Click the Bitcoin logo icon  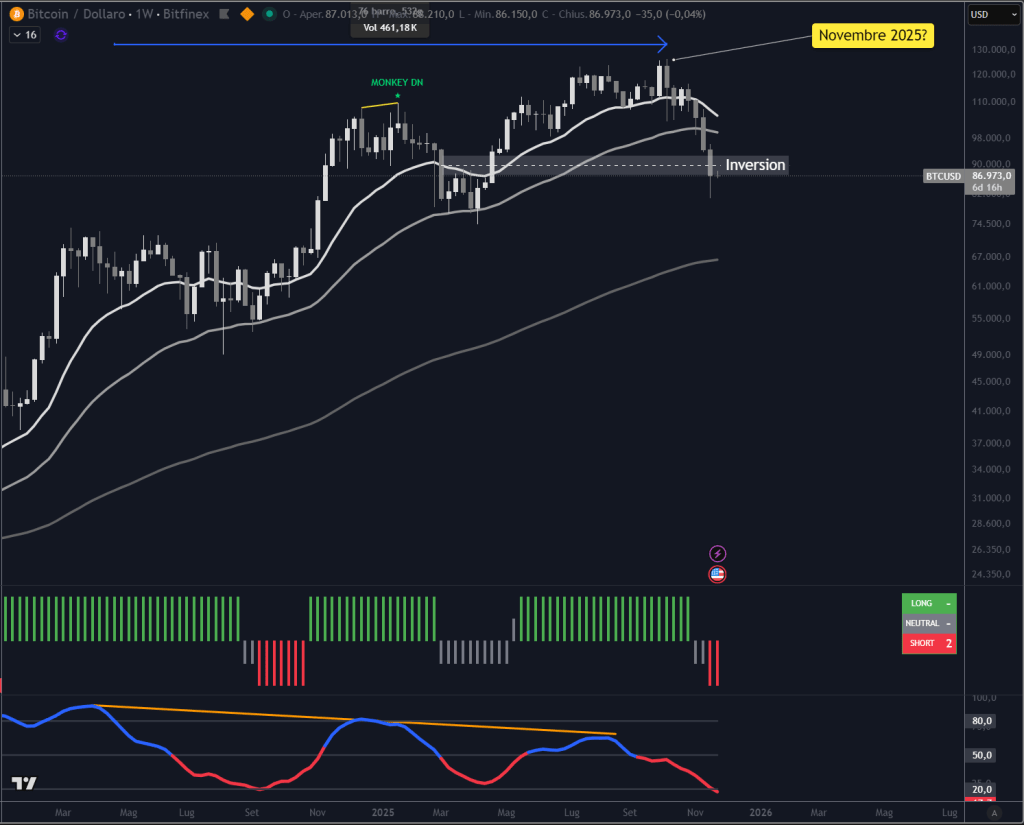[x=17, y=14]
